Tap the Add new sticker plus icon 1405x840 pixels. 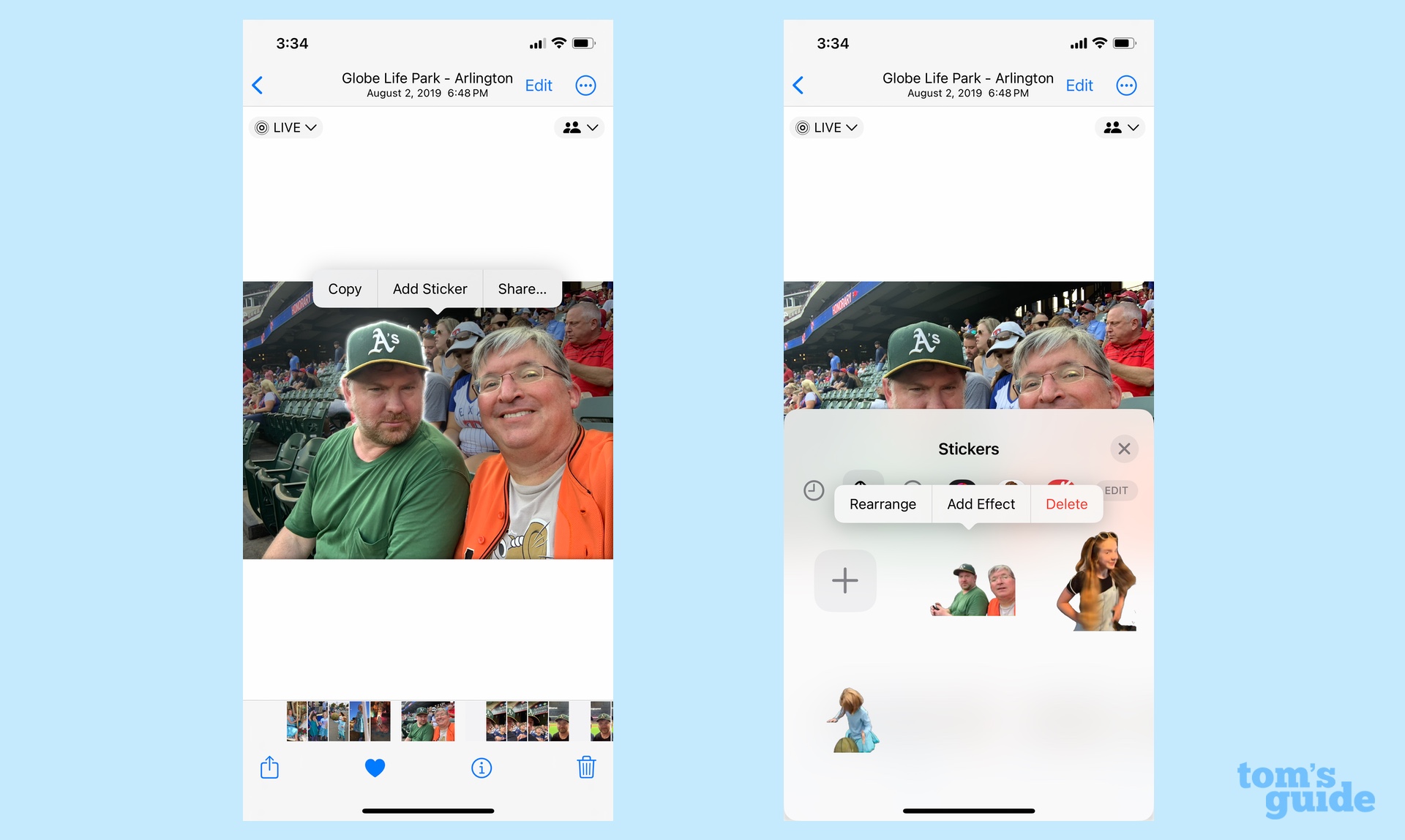click(x=845, y=580)
